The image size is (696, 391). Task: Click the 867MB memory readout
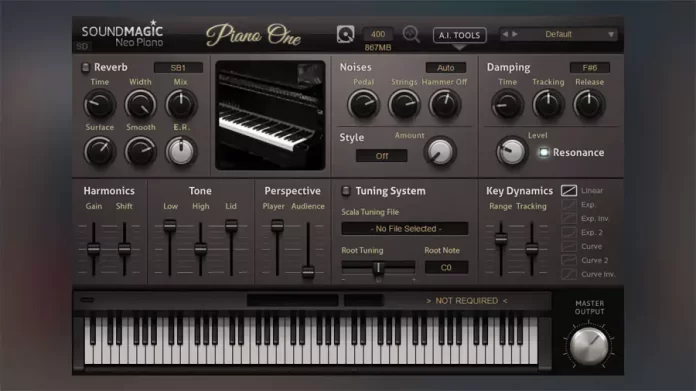pos(378,47)
